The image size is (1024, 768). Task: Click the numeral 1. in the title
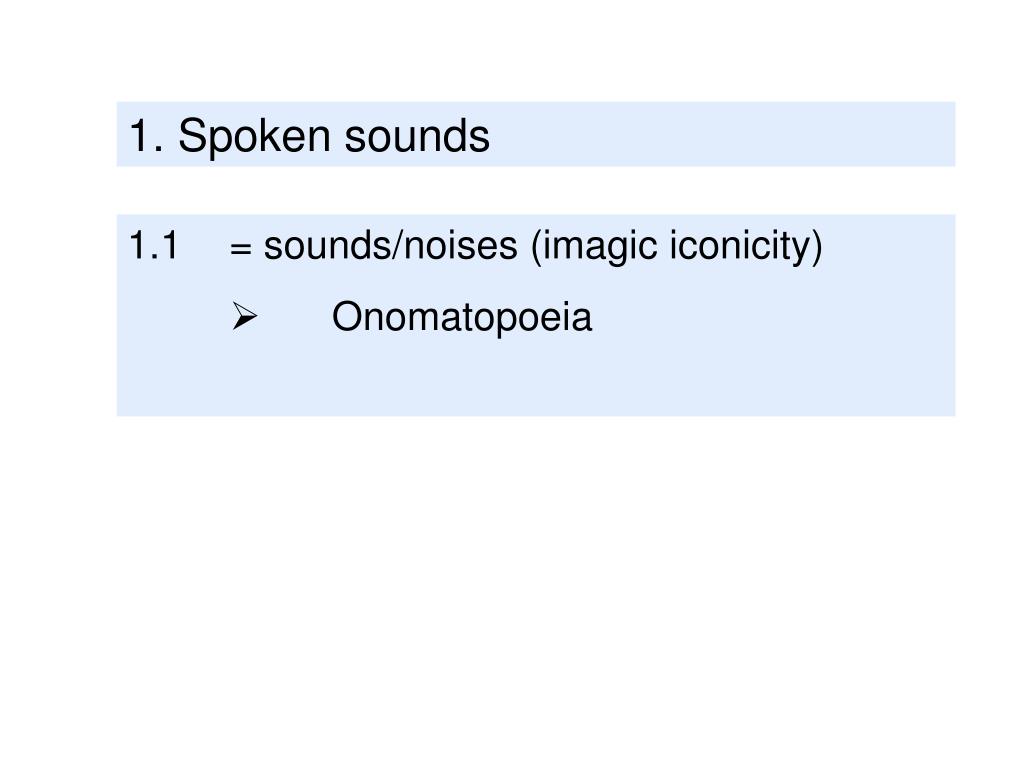tap(146, 136)
